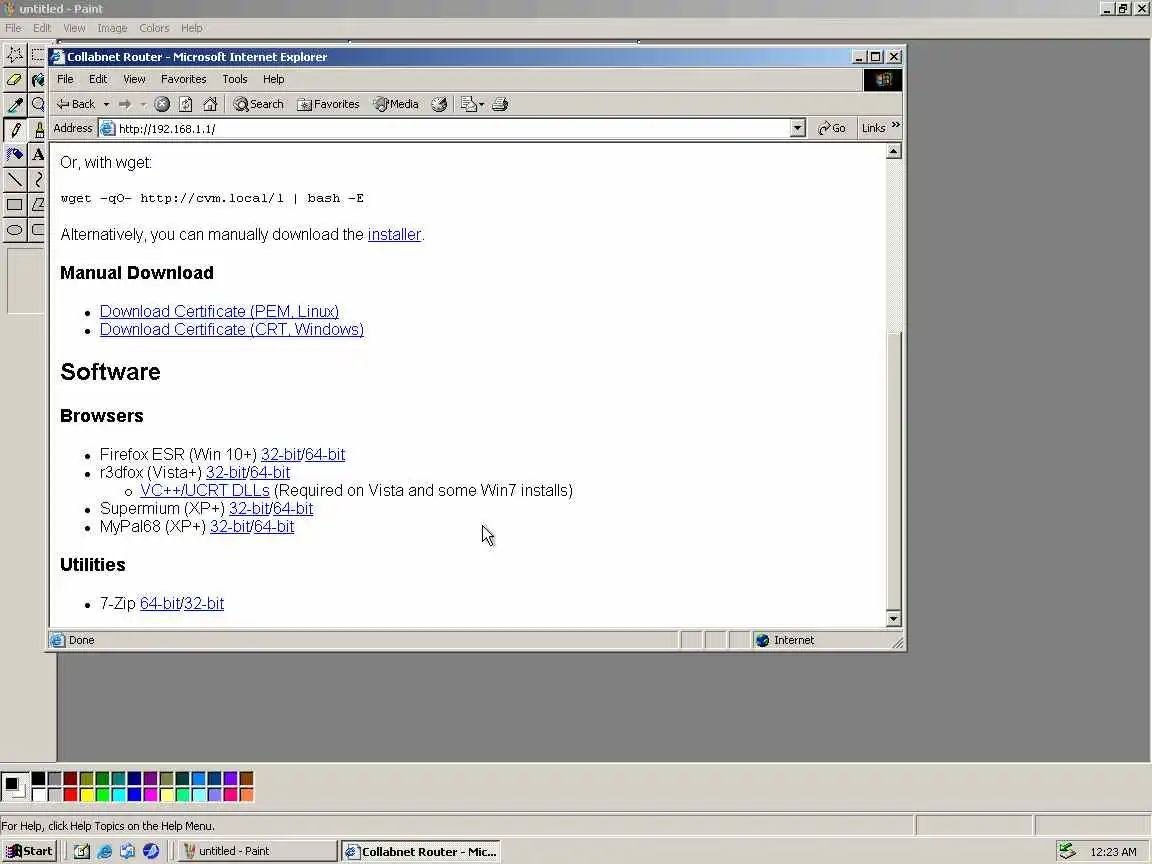
Task: Open the Mail button dropdown arrow
Action: [x=482, y=104]
